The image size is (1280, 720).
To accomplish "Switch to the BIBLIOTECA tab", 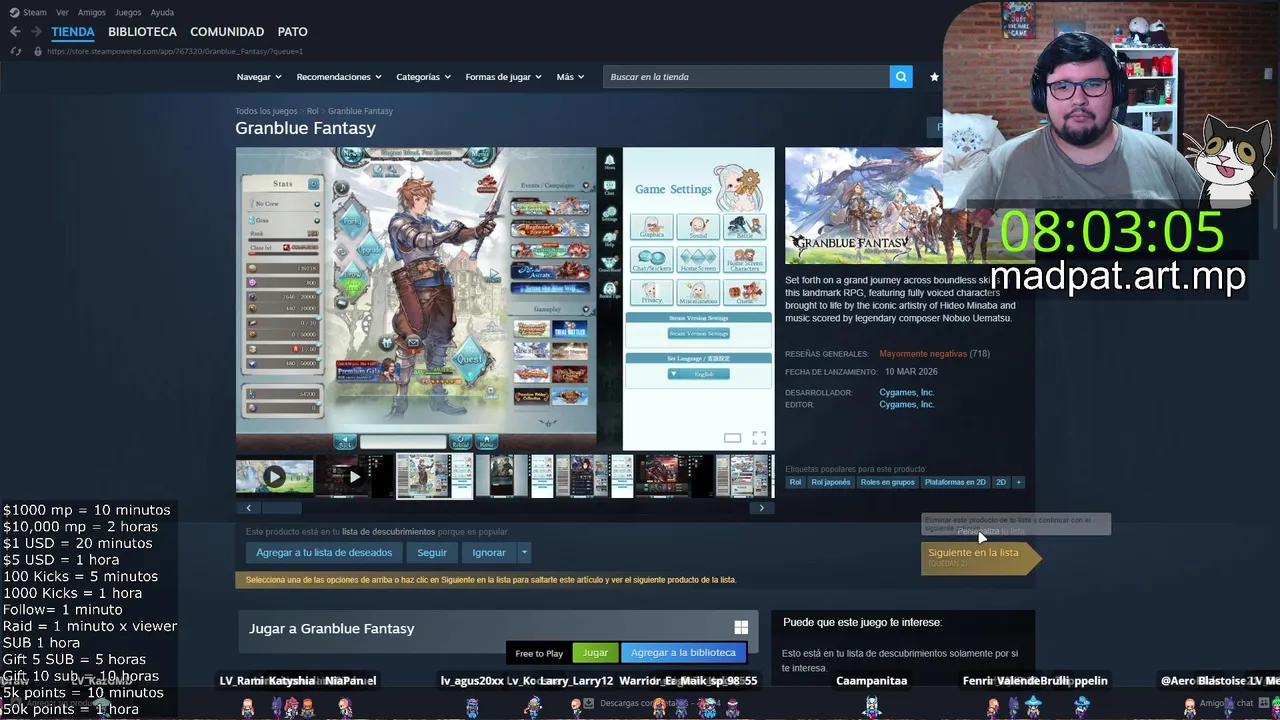I will (142, 32).
